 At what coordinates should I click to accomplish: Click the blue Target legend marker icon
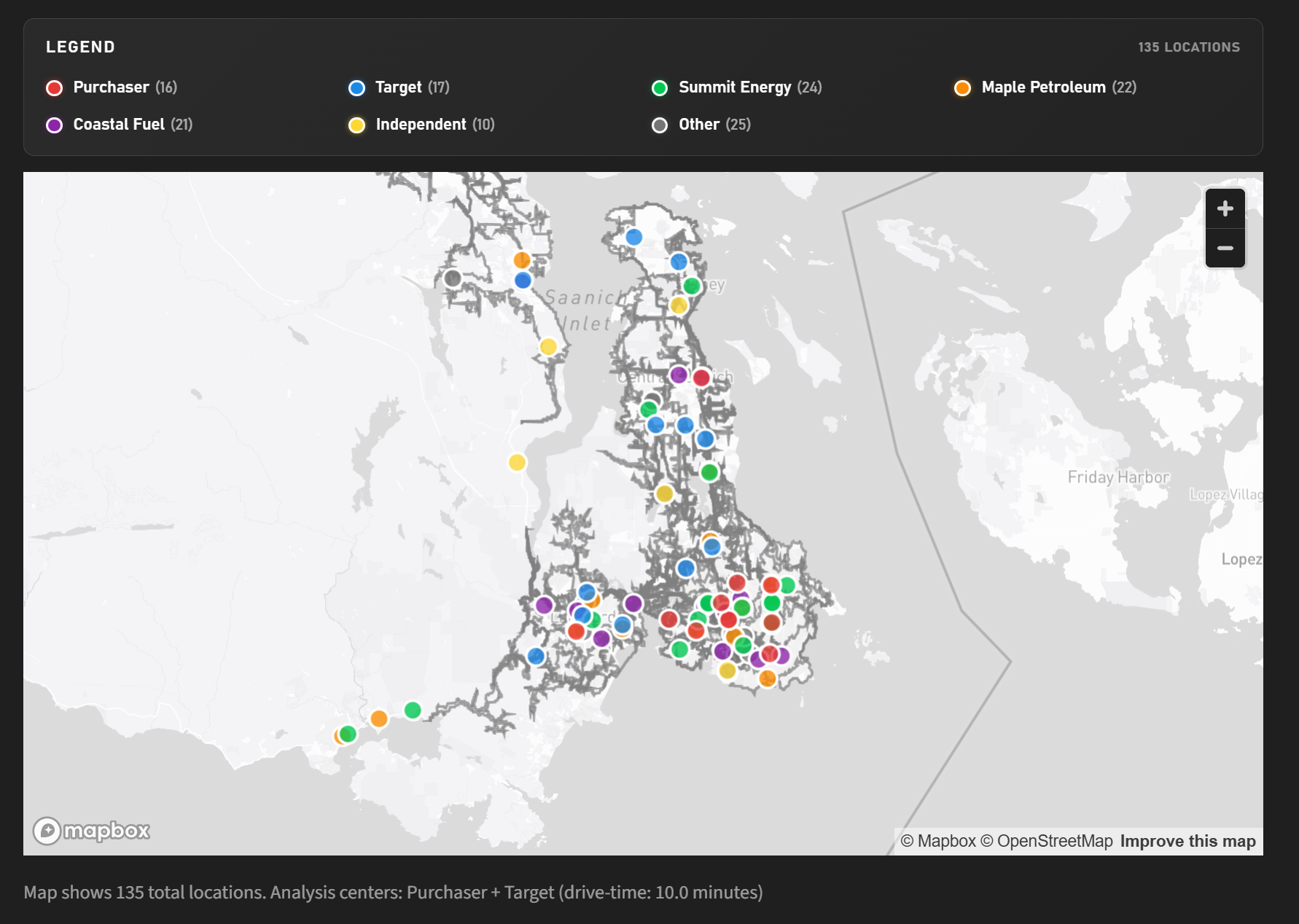356,87
